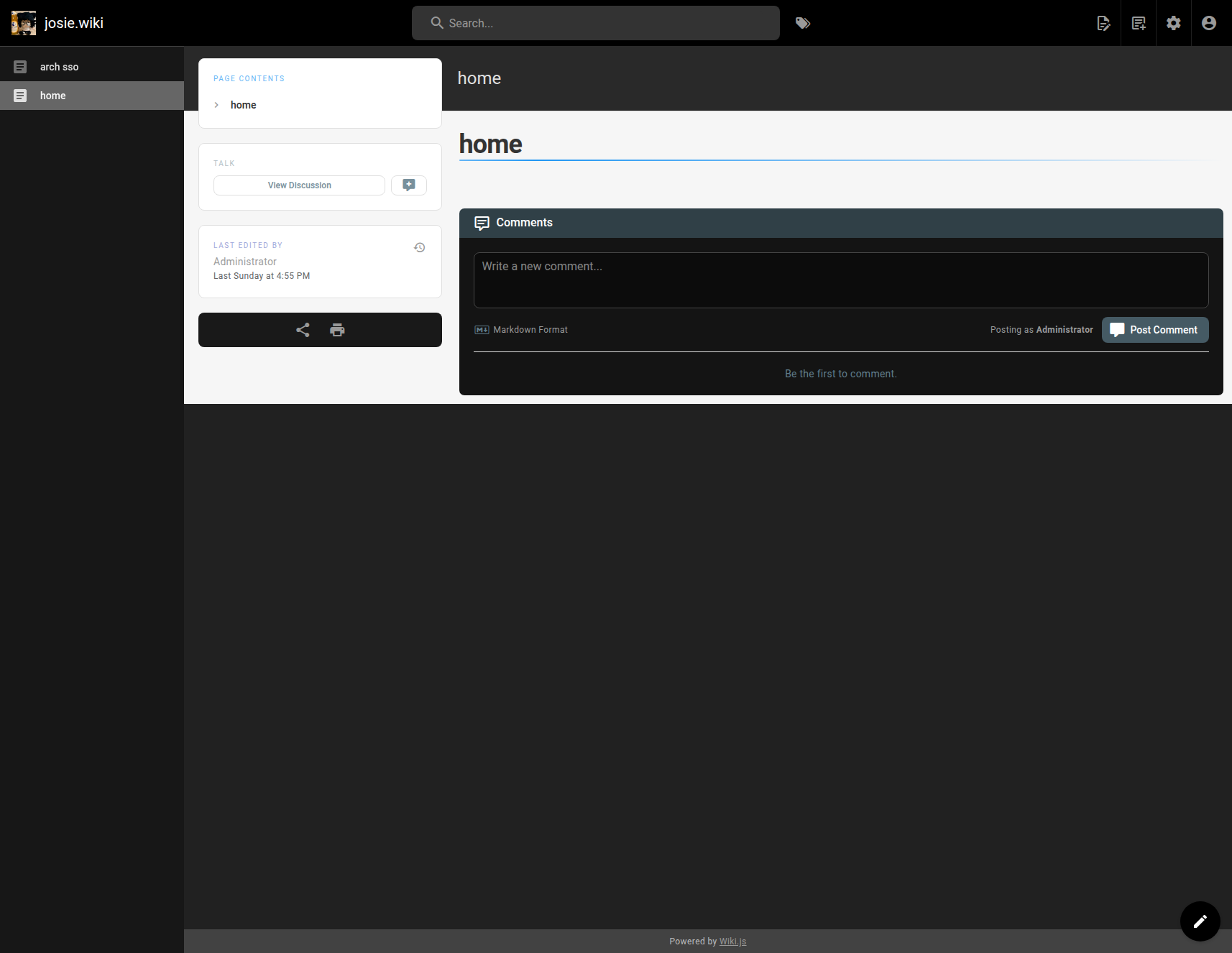Follow the Wiki.js footer link
This screenshot has height=953, width=1232.
point(732,942)
